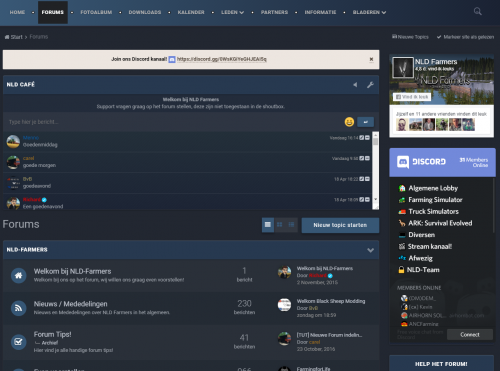Open the search magnifier icon
The width and height of the screenshot is (500, 371).
point(478,12)
